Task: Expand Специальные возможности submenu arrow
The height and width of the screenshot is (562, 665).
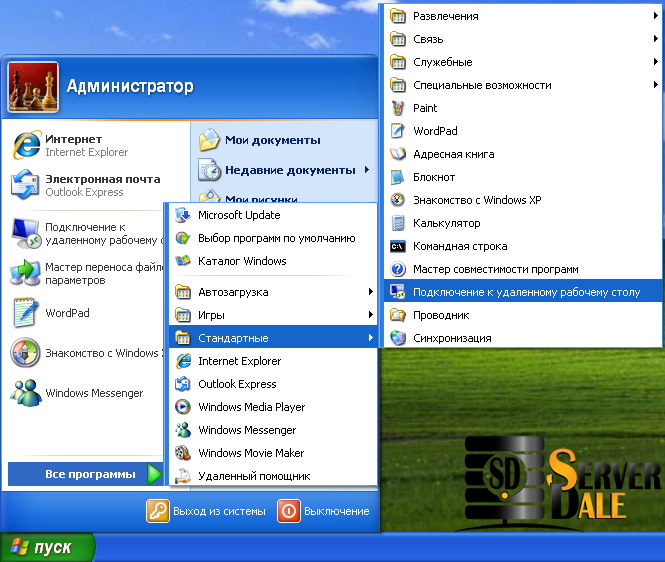Action: click(656, 85)
